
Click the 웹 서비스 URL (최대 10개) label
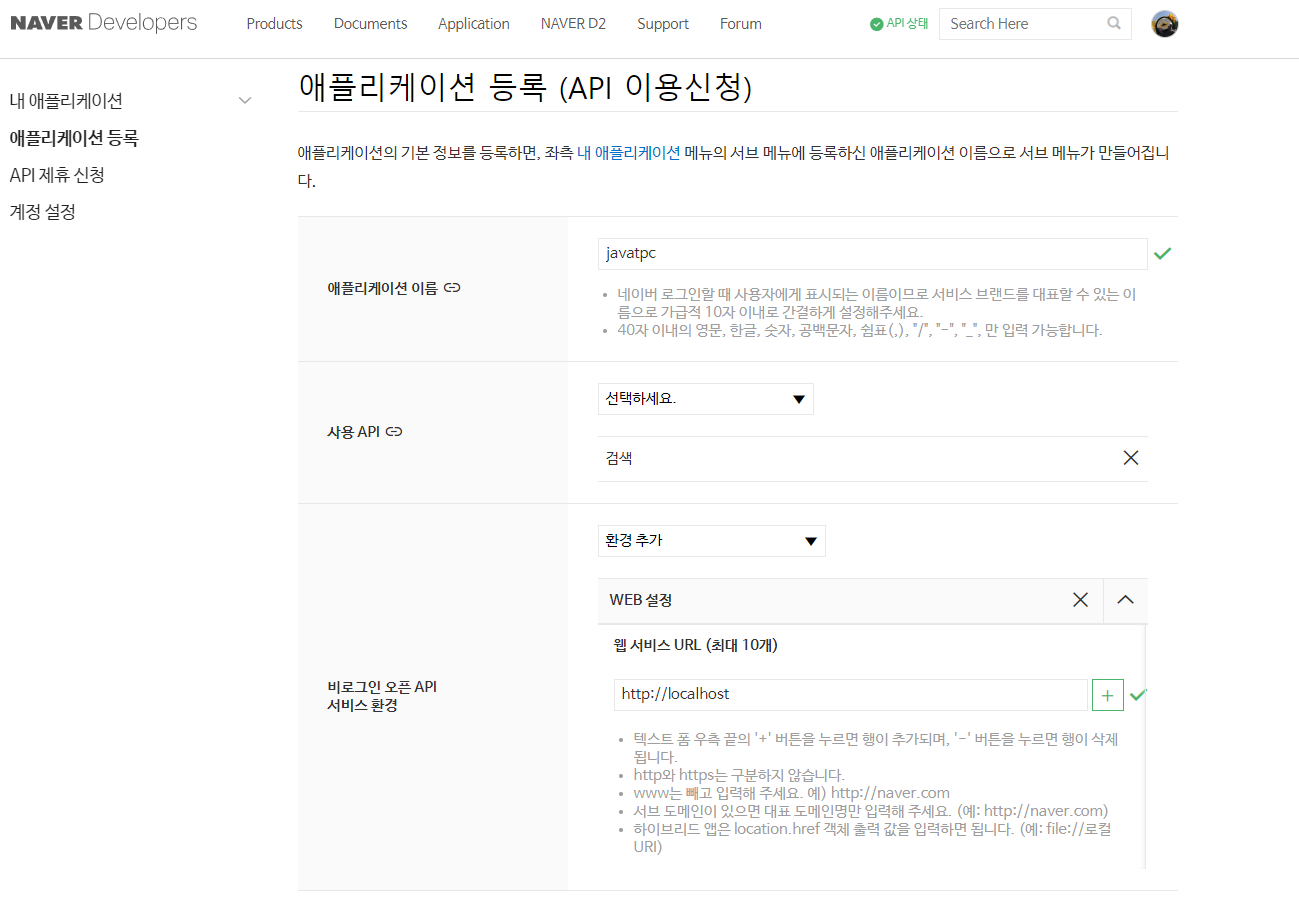[x=696, y=645]
